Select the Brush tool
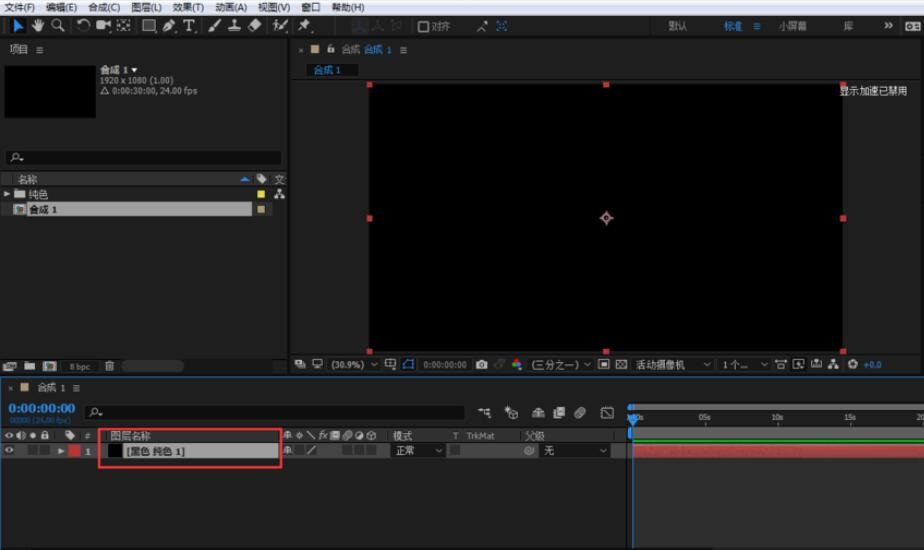The width and height of the screenshot is (924, 550). click(x=214, y=25)
